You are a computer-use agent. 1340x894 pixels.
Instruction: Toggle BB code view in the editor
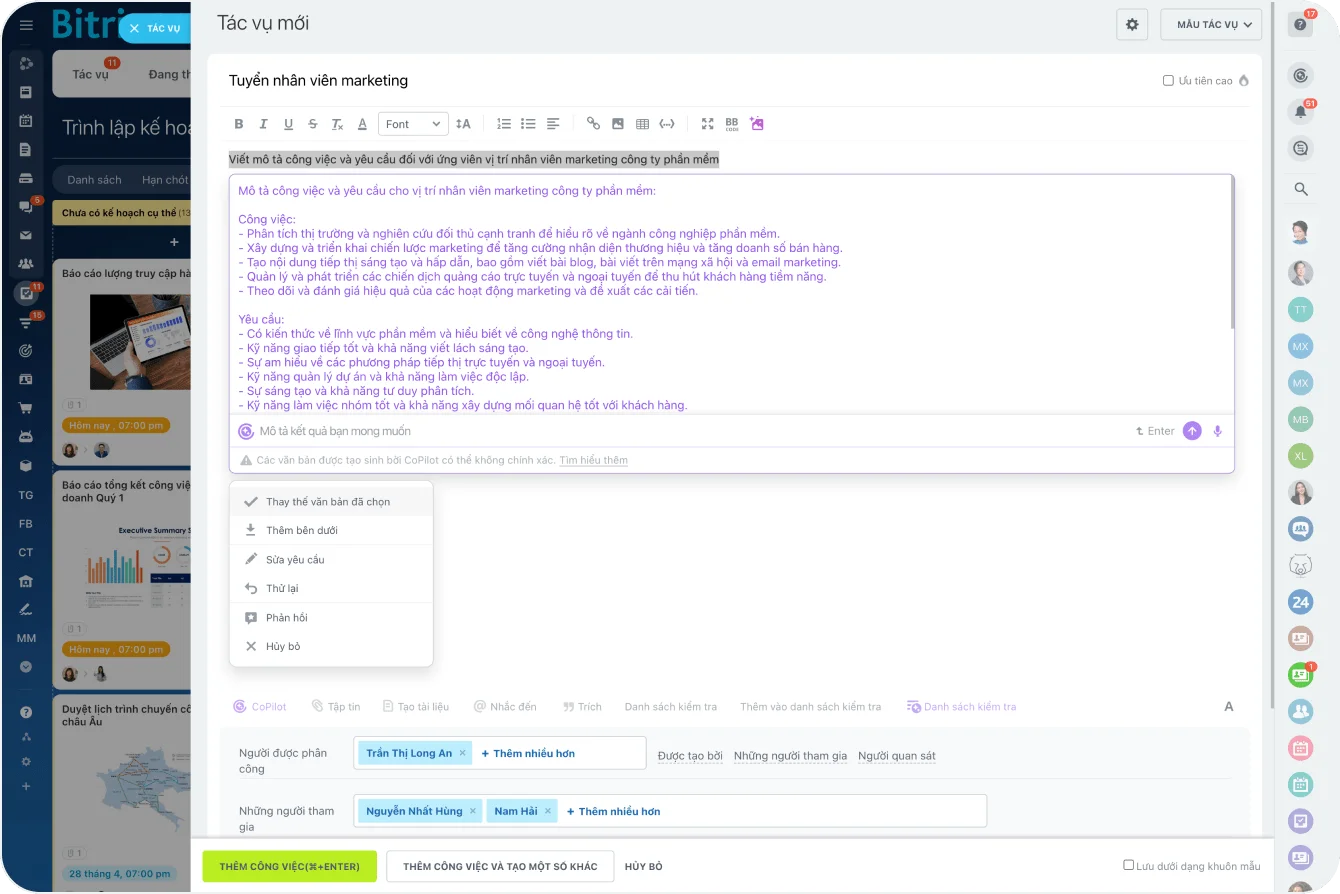pos(731,123)
